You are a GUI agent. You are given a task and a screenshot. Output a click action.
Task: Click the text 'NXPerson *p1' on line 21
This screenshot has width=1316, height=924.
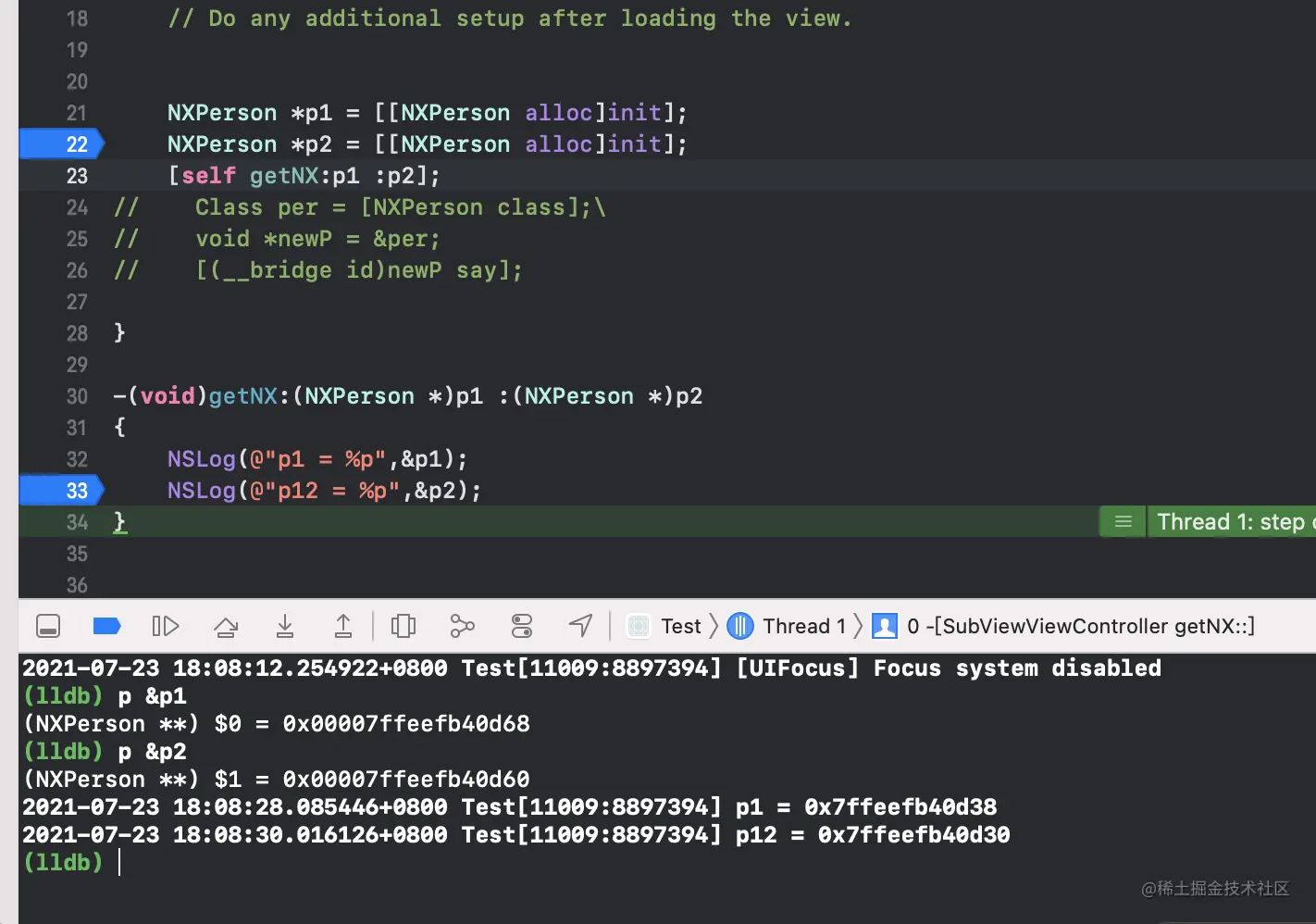tap(249, 113)
